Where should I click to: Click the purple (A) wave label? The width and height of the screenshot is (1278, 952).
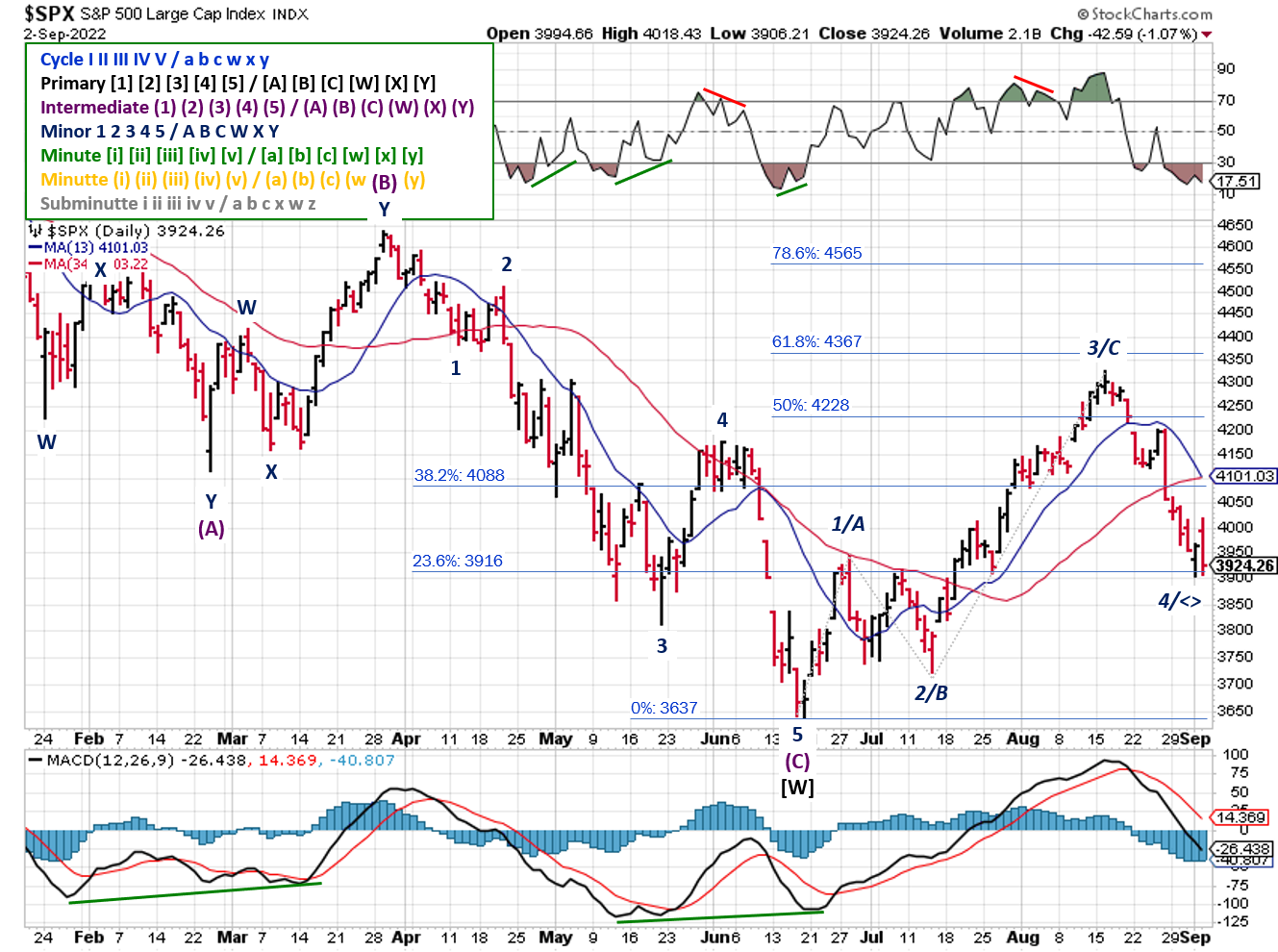pyautogui.click(x=212, y=529)
